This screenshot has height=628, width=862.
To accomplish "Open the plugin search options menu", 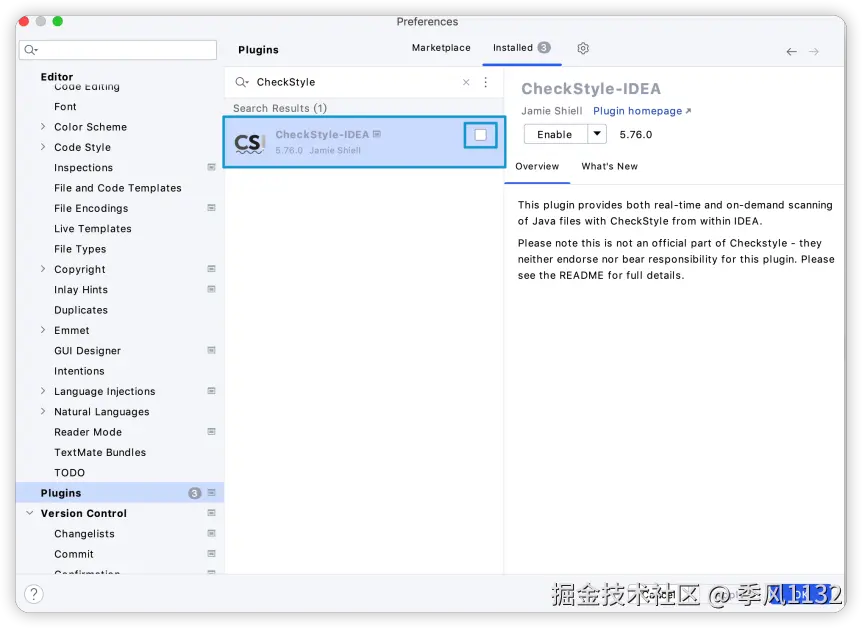I will pos(485,82).
